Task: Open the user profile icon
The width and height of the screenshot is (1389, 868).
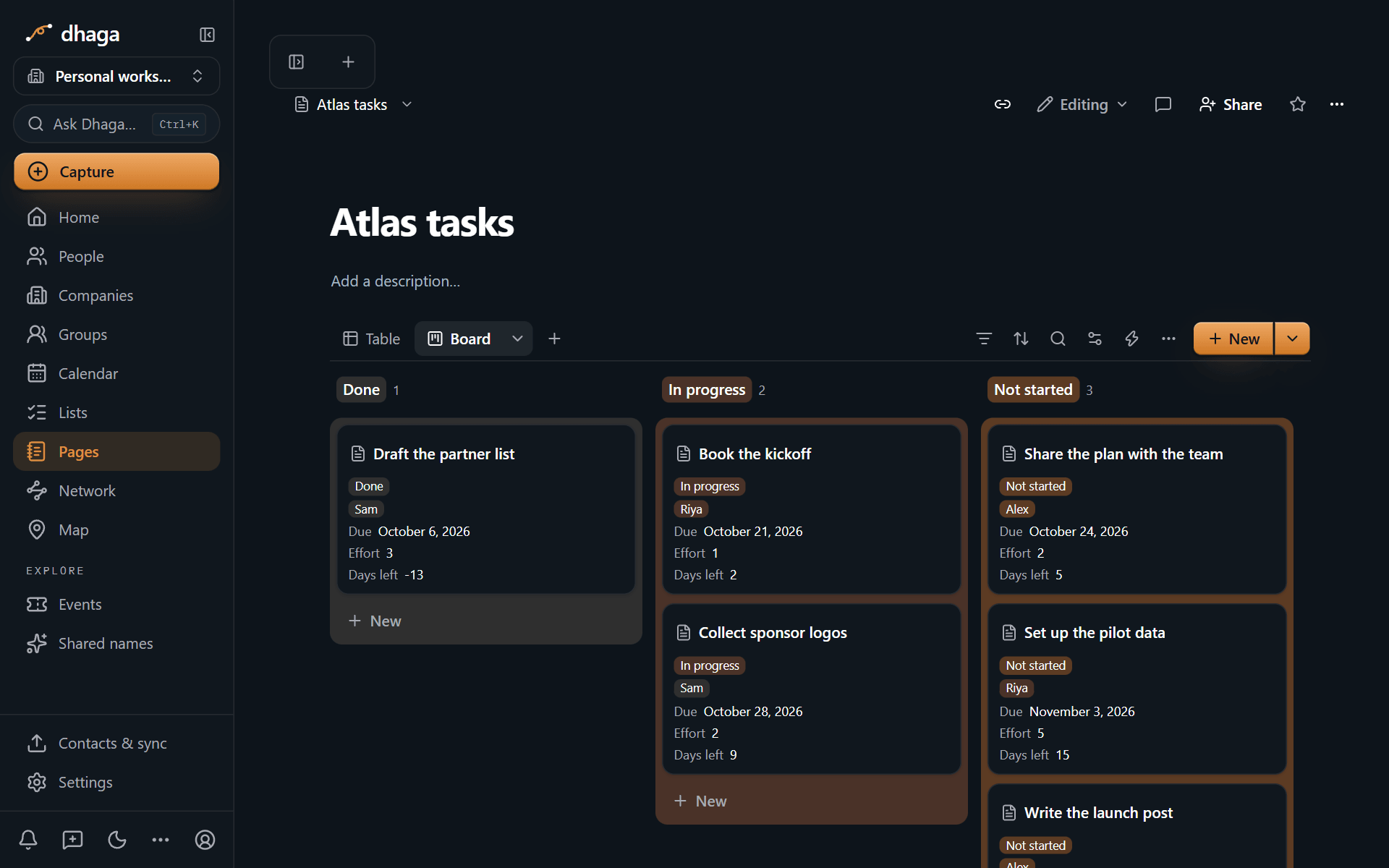Action: pos(205,840)
